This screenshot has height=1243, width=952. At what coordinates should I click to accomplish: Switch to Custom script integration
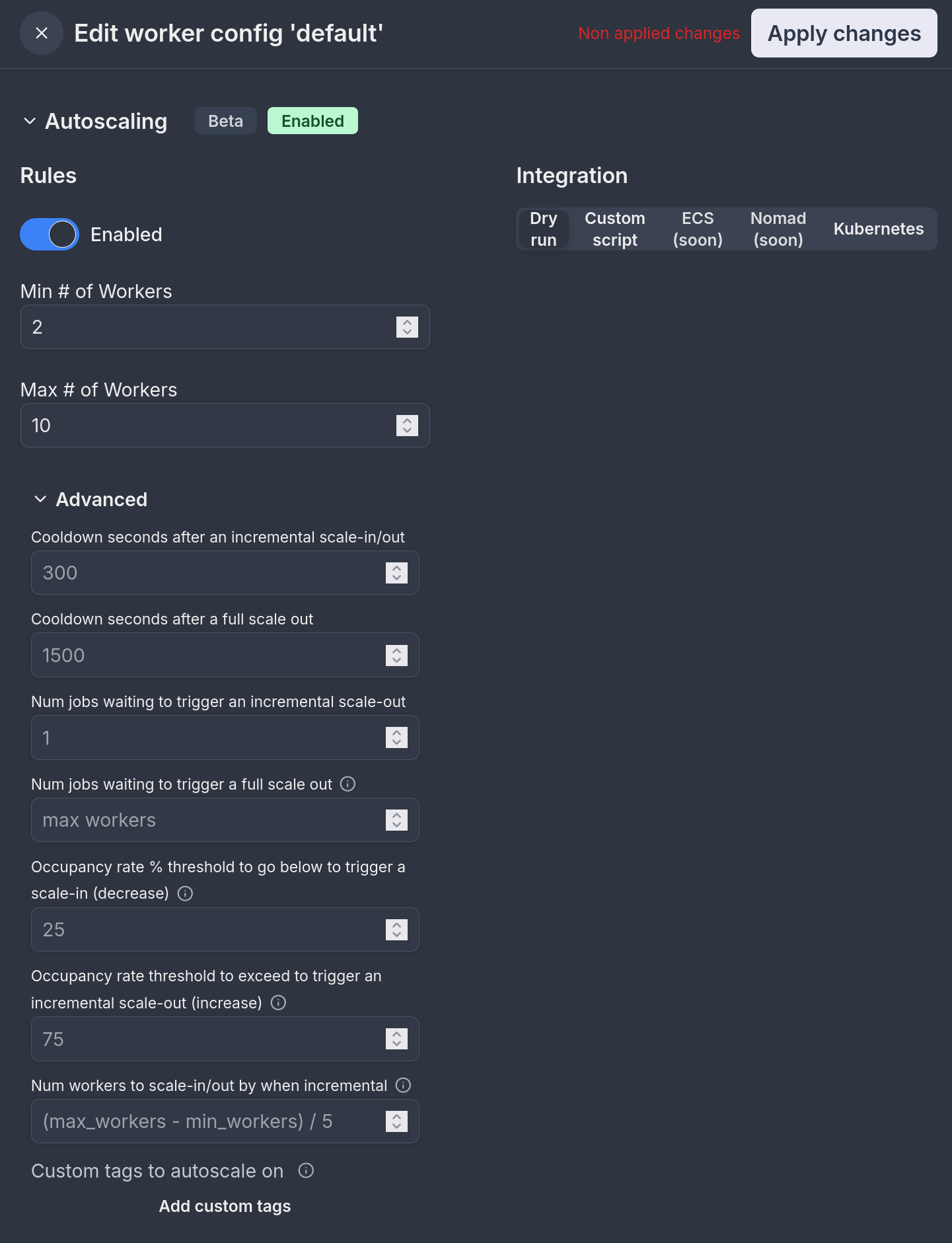tap(614, 229)
